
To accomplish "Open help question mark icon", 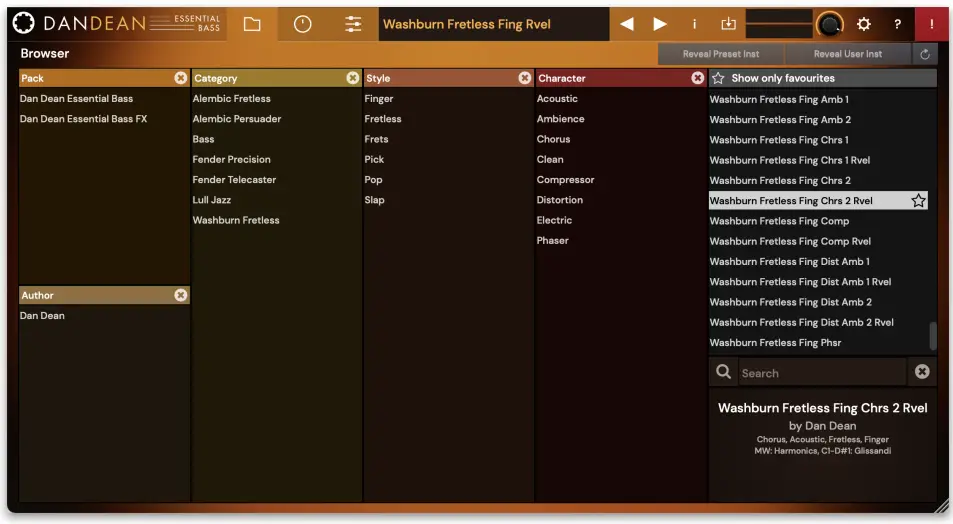I will [x=897, y=24].
